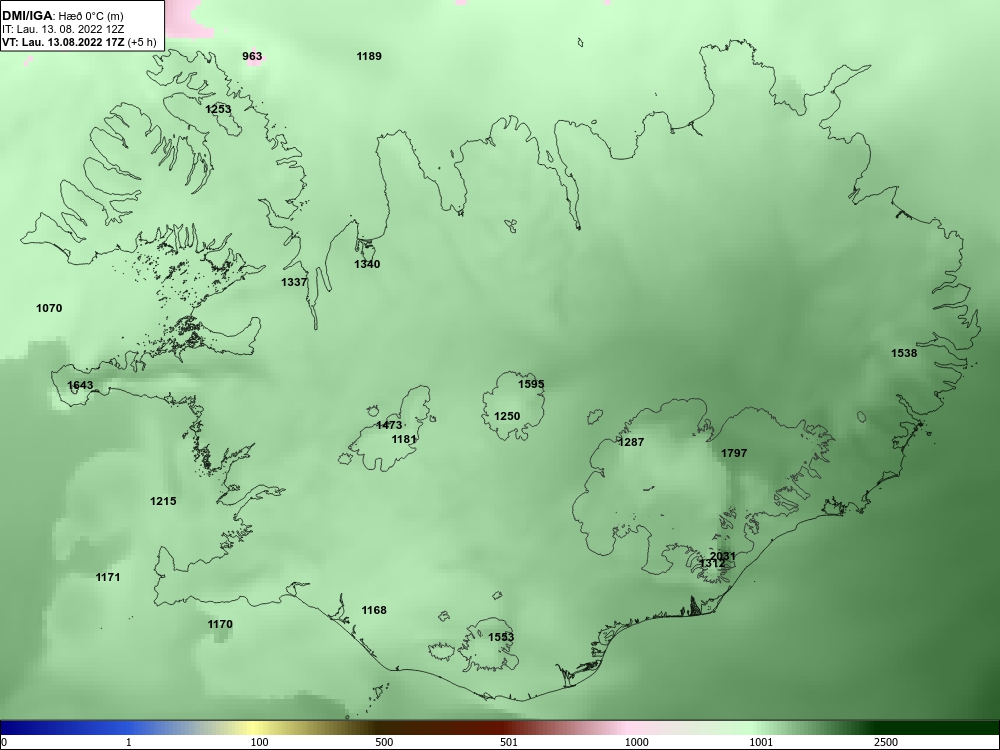Viewport: 1000px width, 750px height.
Task: Select the 'IT: Lau. 13. 08. 2022 12Z' line
Action: pos(62,29)
